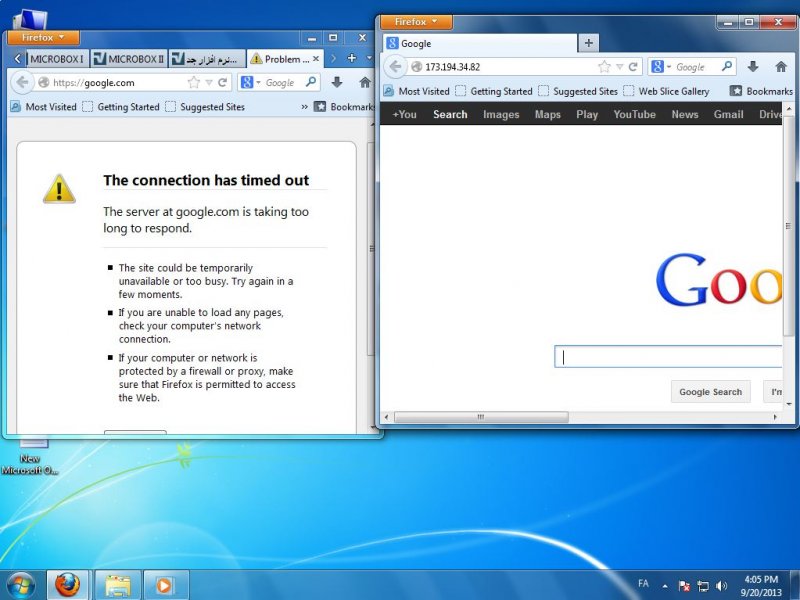
Task: Choose search engine in right Firefox search box
Action: (x=661, y=66)
